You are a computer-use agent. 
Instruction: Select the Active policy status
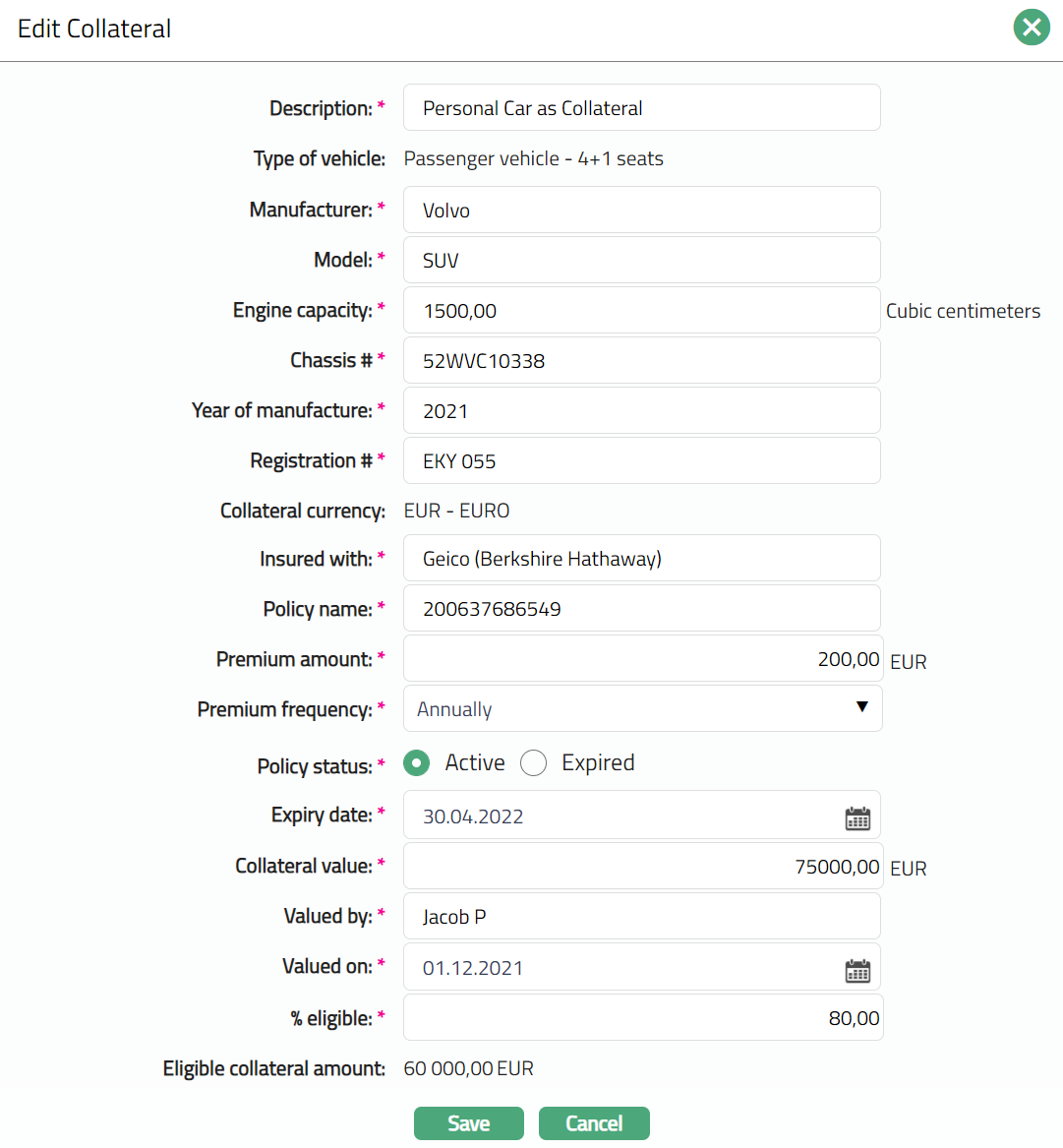[x=417, y=763]
